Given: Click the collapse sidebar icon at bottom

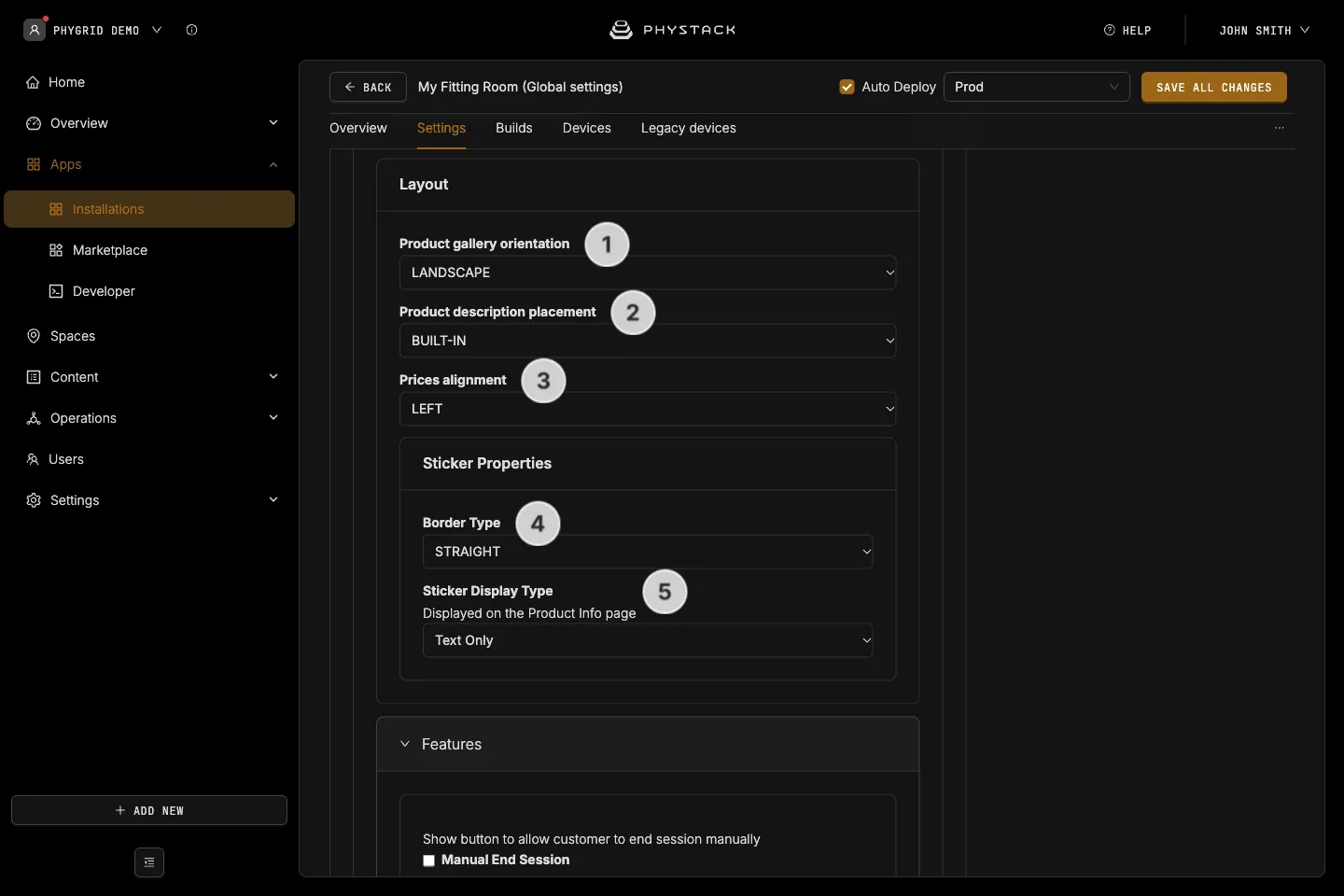Looking at the screenshot, I should 149,862.
